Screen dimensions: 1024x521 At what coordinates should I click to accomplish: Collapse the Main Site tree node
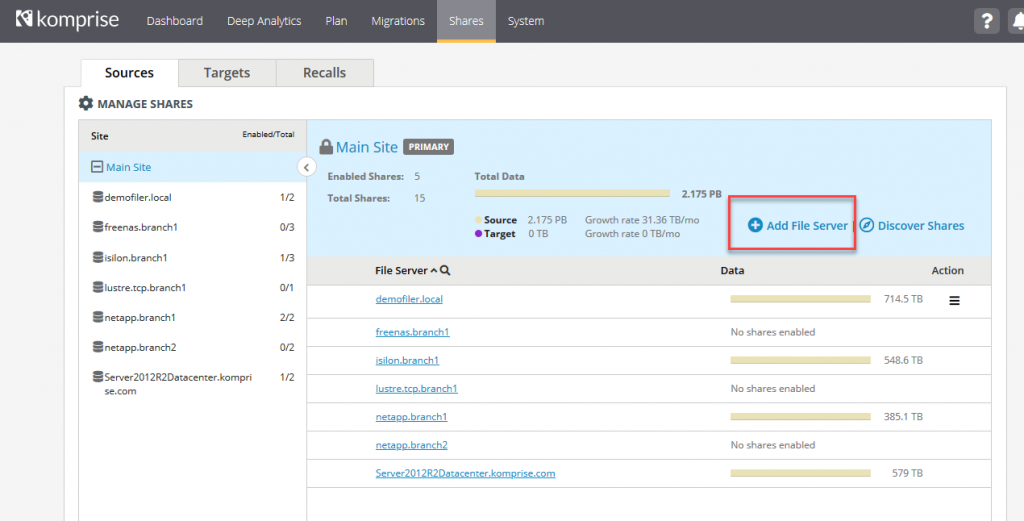pos(97,167)
